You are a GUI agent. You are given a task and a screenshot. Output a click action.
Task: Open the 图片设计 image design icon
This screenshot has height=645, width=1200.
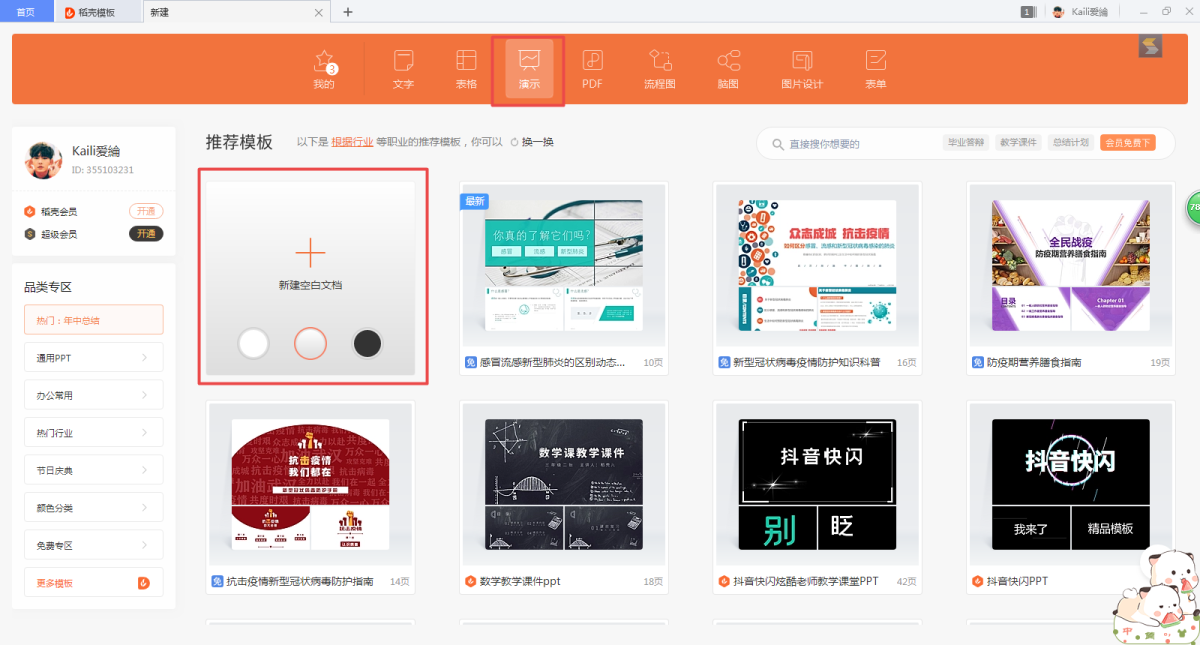(x=801, y=69)
